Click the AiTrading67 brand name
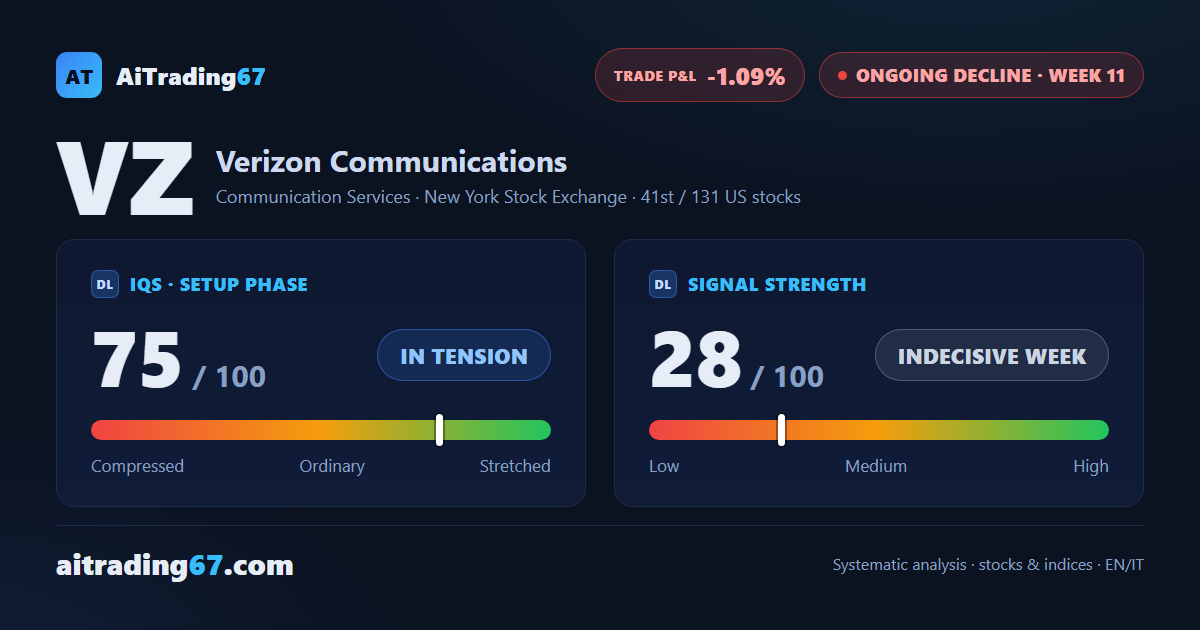Screen dimensions: 1200x630 click(x=191, y=76)
